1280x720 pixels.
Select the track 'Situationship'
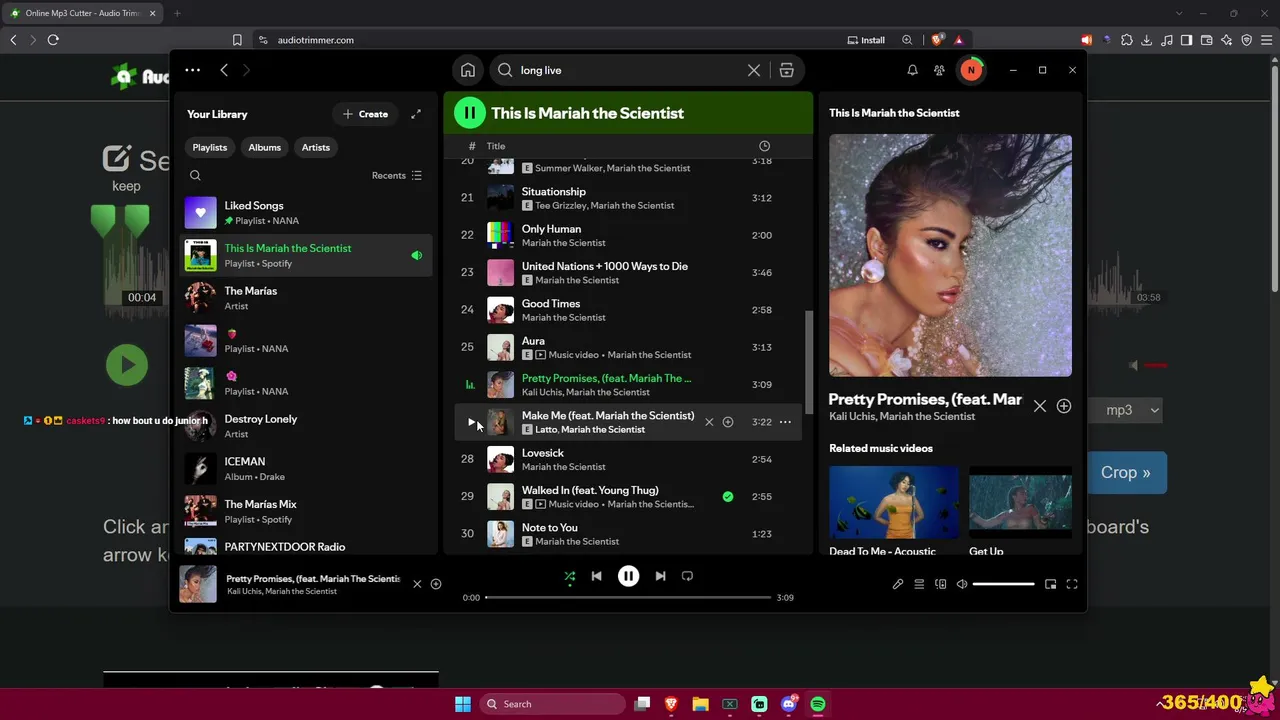(x=628, y=198)
